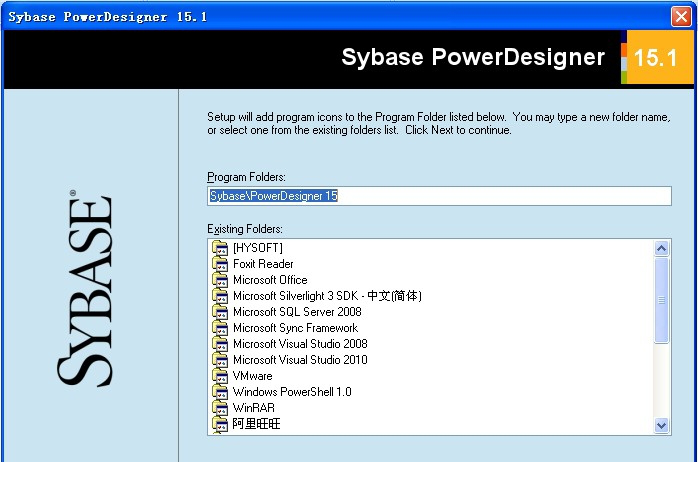Click the folder list scroll down arrow
This screenshot has width=698, height=480.
[x=661, y=425]
